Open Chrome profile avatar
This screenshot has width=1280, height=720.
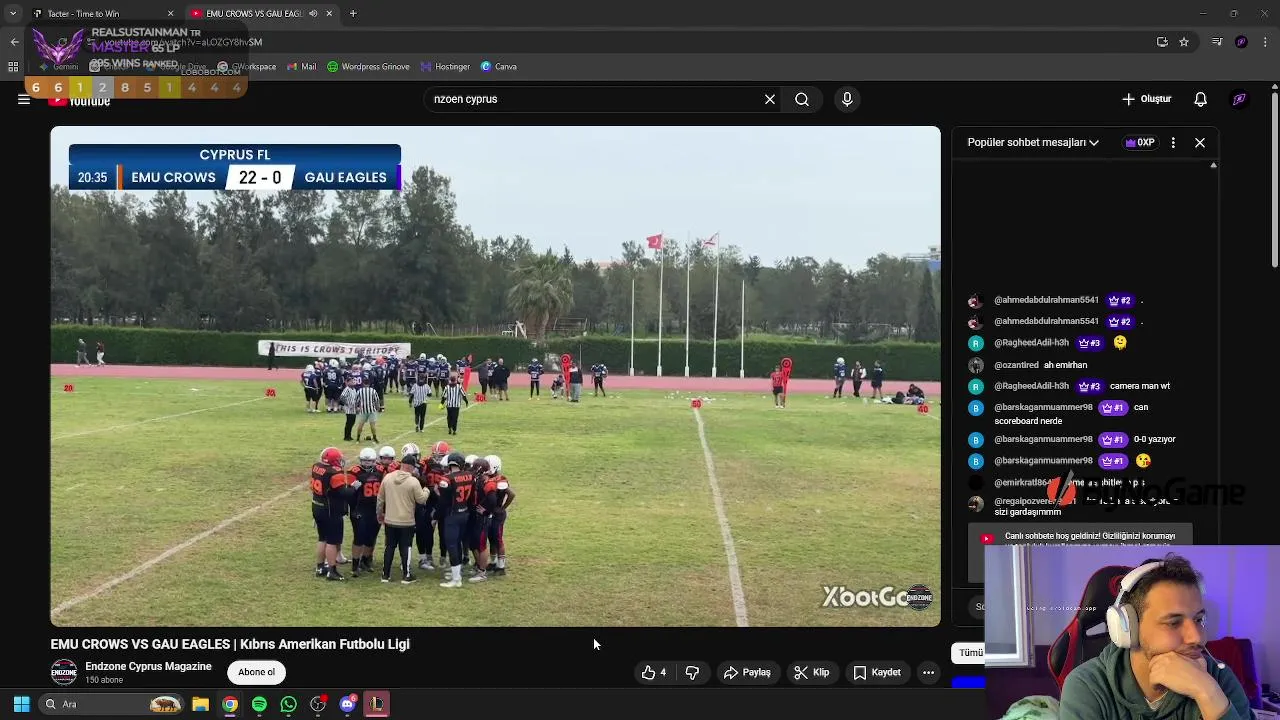pos(1241,42)
